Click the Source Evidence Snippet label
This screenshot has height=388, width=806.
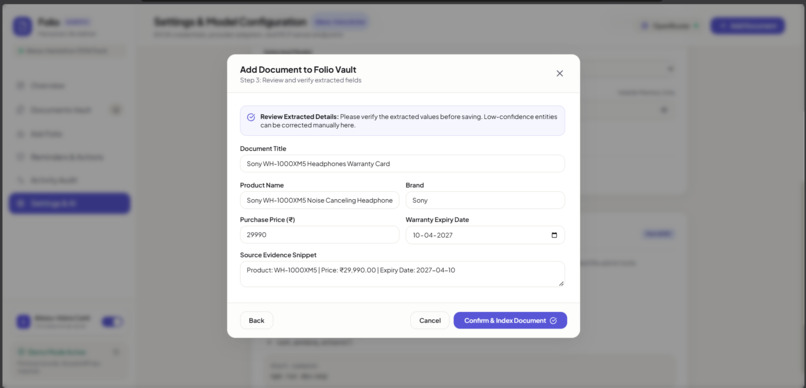(278, 255)
